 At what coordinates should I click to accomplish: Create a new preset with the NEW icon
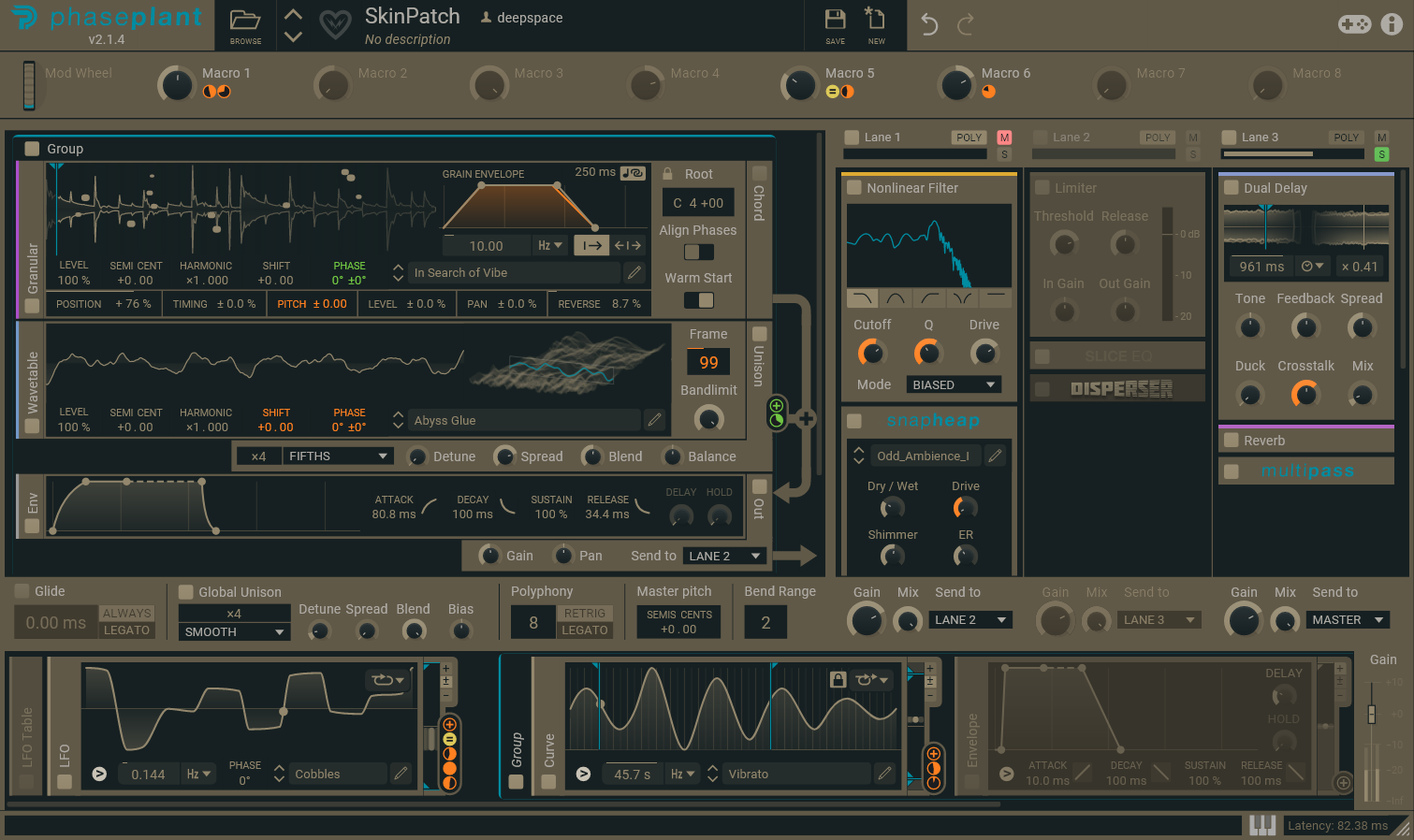pyautogui.click(x=876, y=19)
